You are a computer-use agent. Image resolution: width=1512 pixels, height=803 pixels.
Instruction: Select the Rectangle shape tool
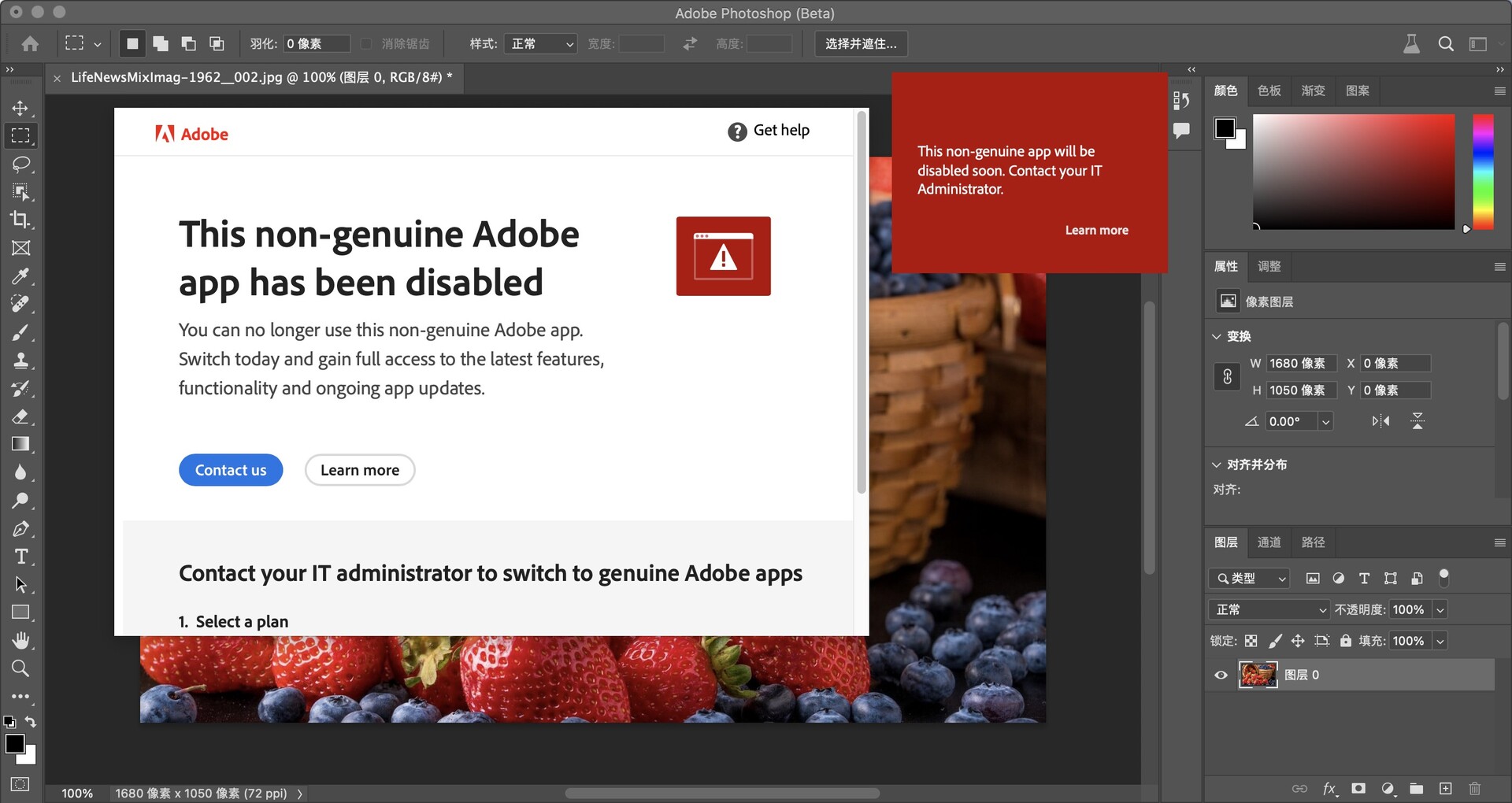coord(20,612)
